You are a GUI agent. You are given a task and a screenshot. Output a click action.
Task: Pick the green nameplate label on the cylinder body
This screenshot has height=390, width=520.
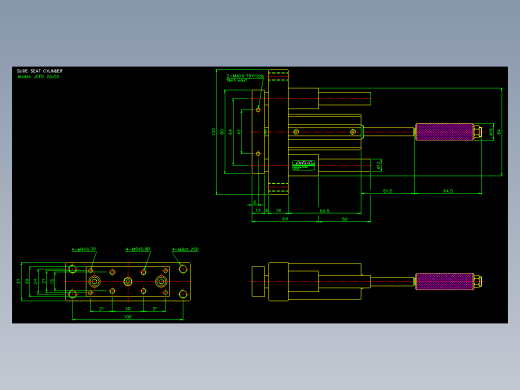[303, 165]
